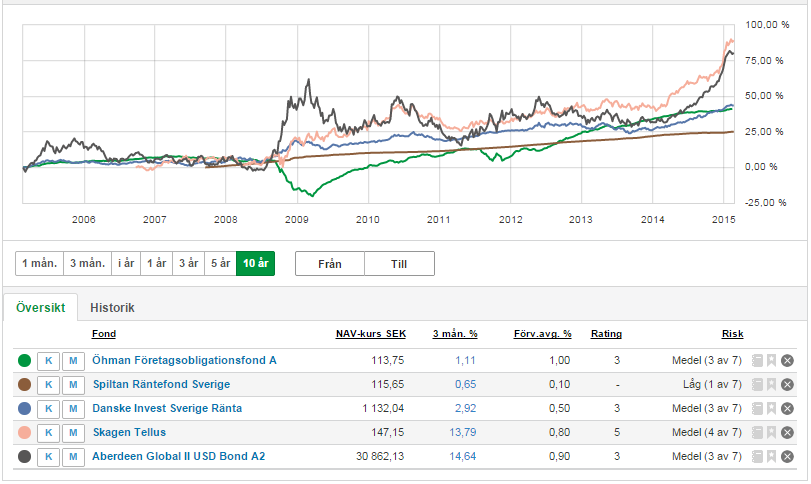Switch chart period to 1 mån.
Image resolution: width=811 pixels, height=484 pixels.
pos(38,263)
